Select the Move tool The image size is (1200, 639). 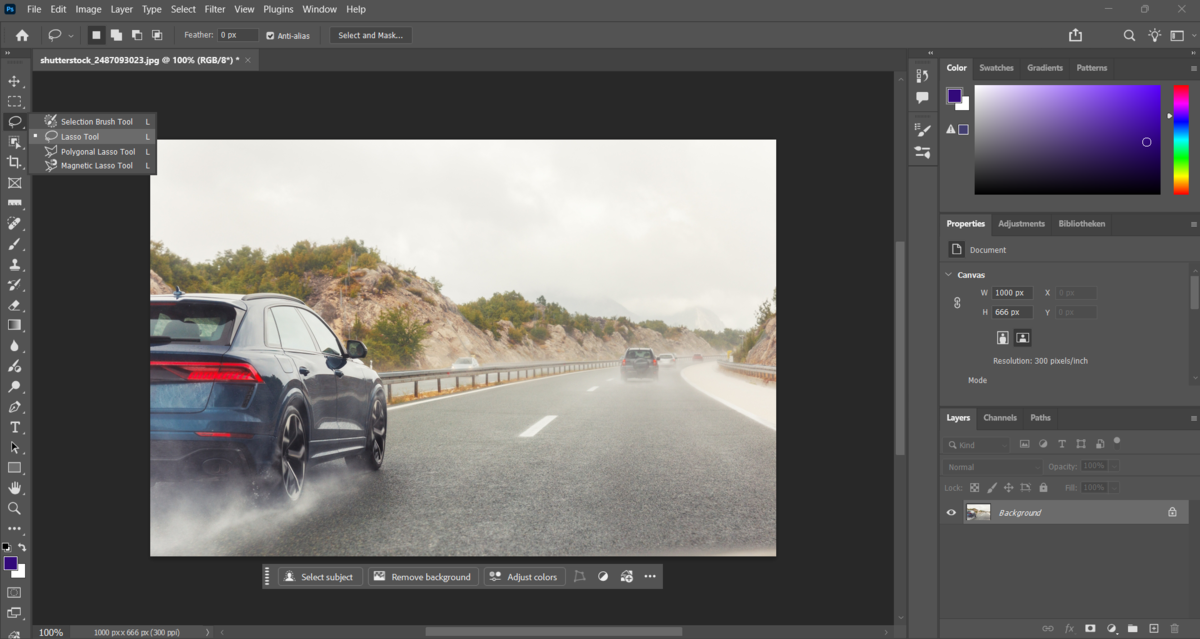(14, 81)
